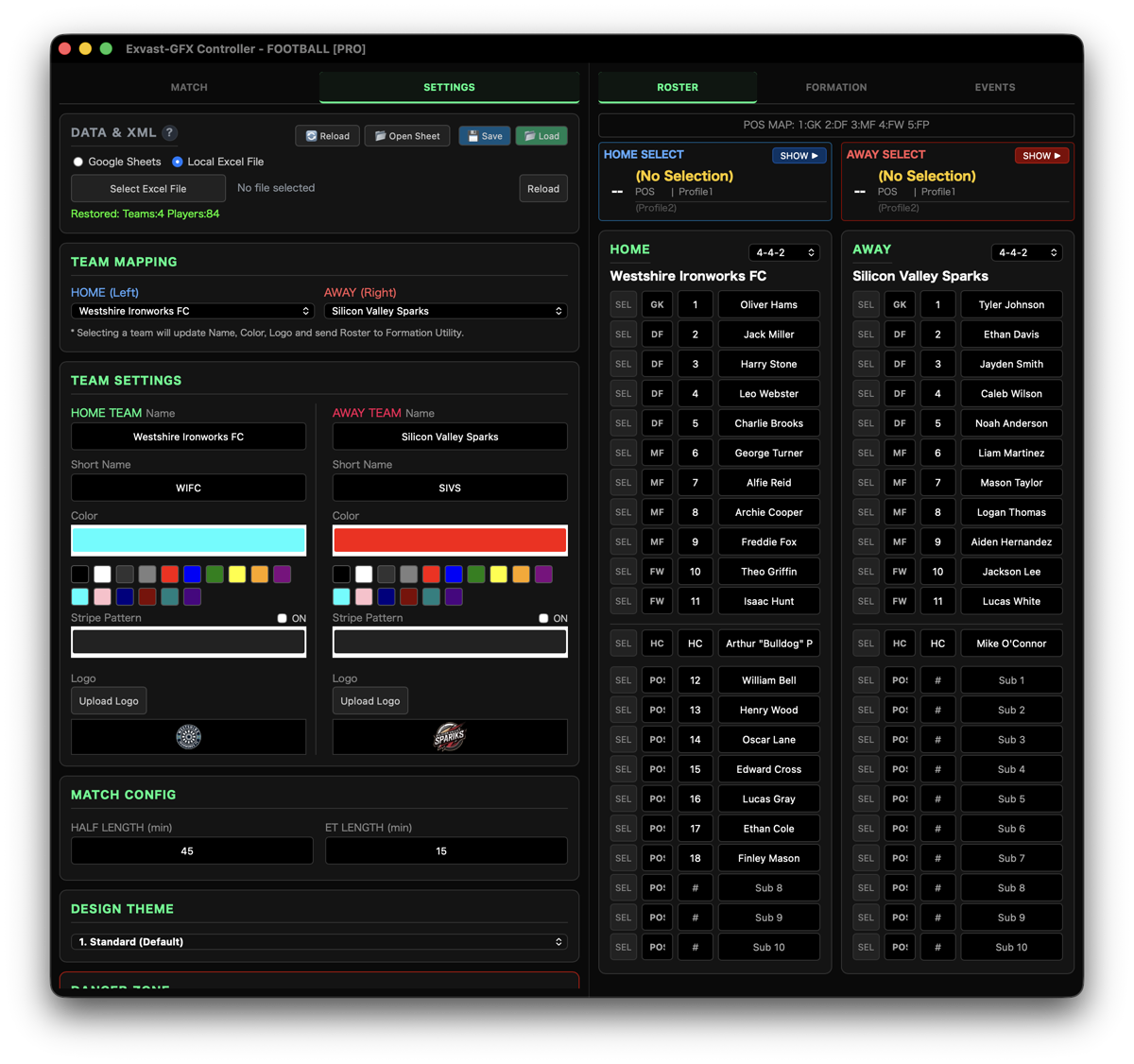Switch to the SETTINGS tab
The width and height of the screenshot is (1134, 1064).
(x=449, y=87)
